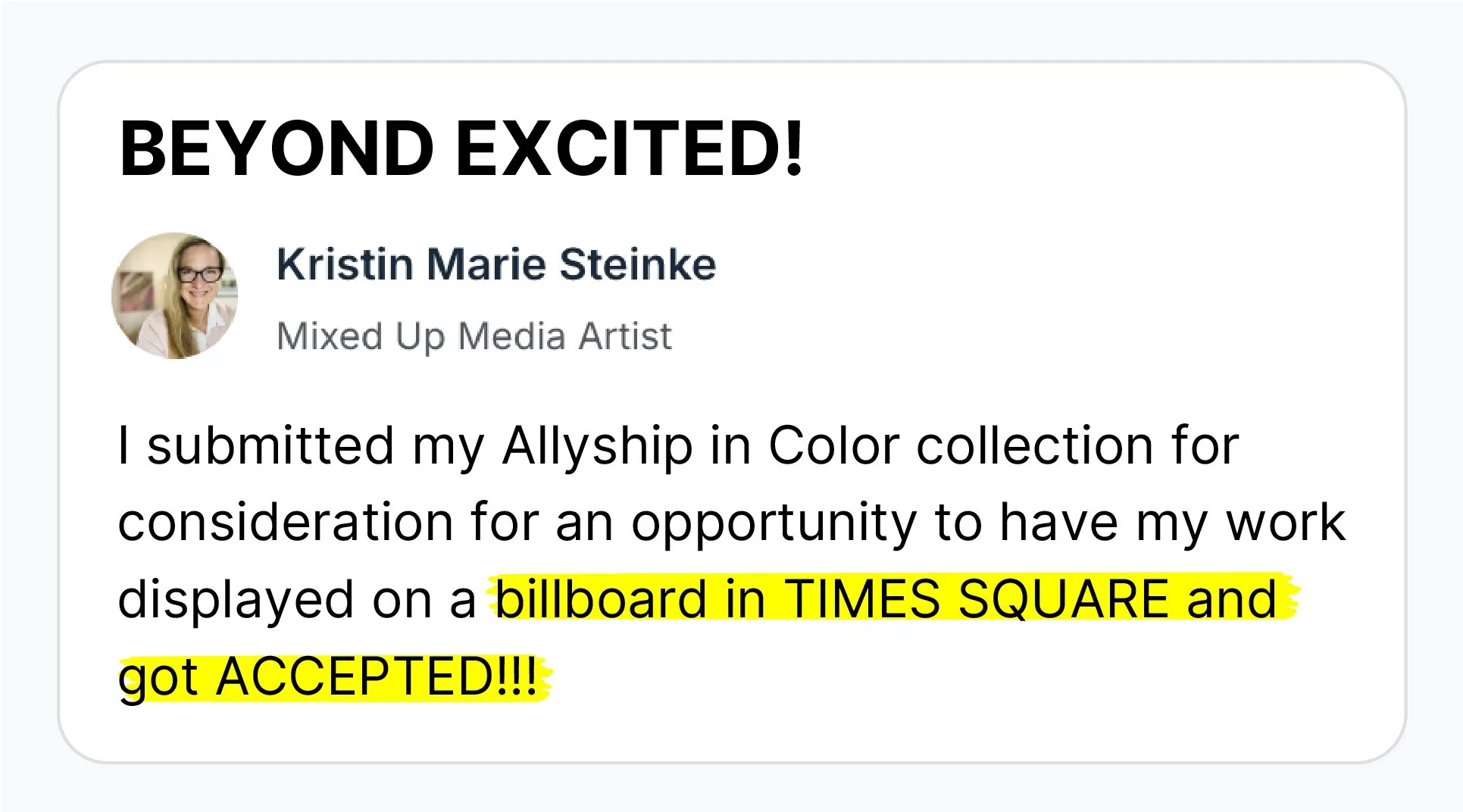Click the highlighted word ACCEPTED!!!
The height and width of the screenshot is (812, 1463).
[x=377, y=676]
